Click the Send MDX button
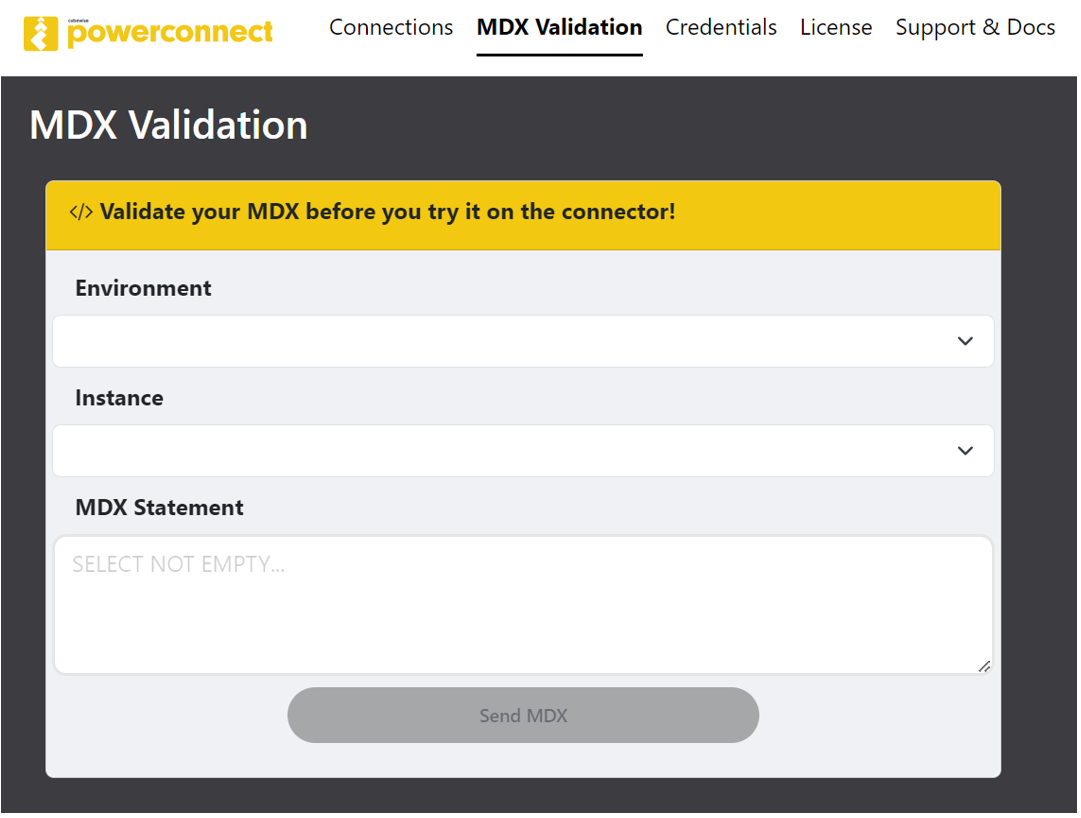The width and height of the screenshot is (1081, 818). 523,715
